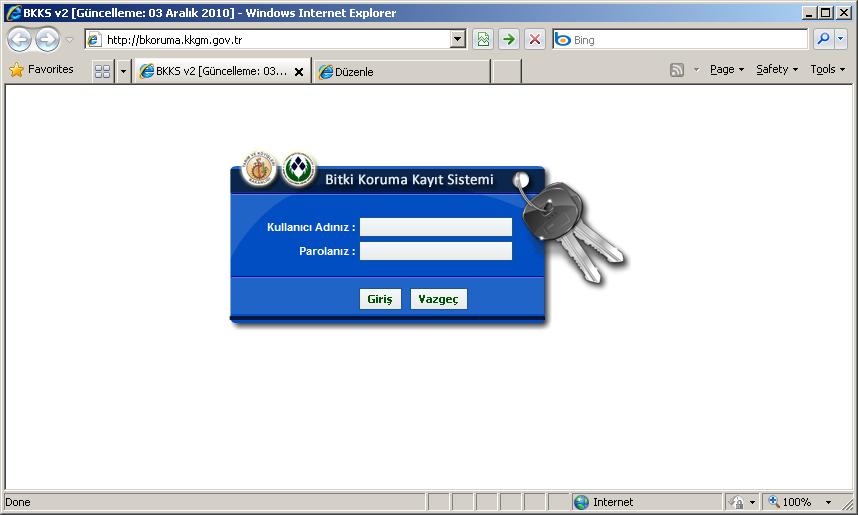Click the Bing search magnifier icon
Screen dimensions: 858x515
pyautogui.click(x=822, y=40)
